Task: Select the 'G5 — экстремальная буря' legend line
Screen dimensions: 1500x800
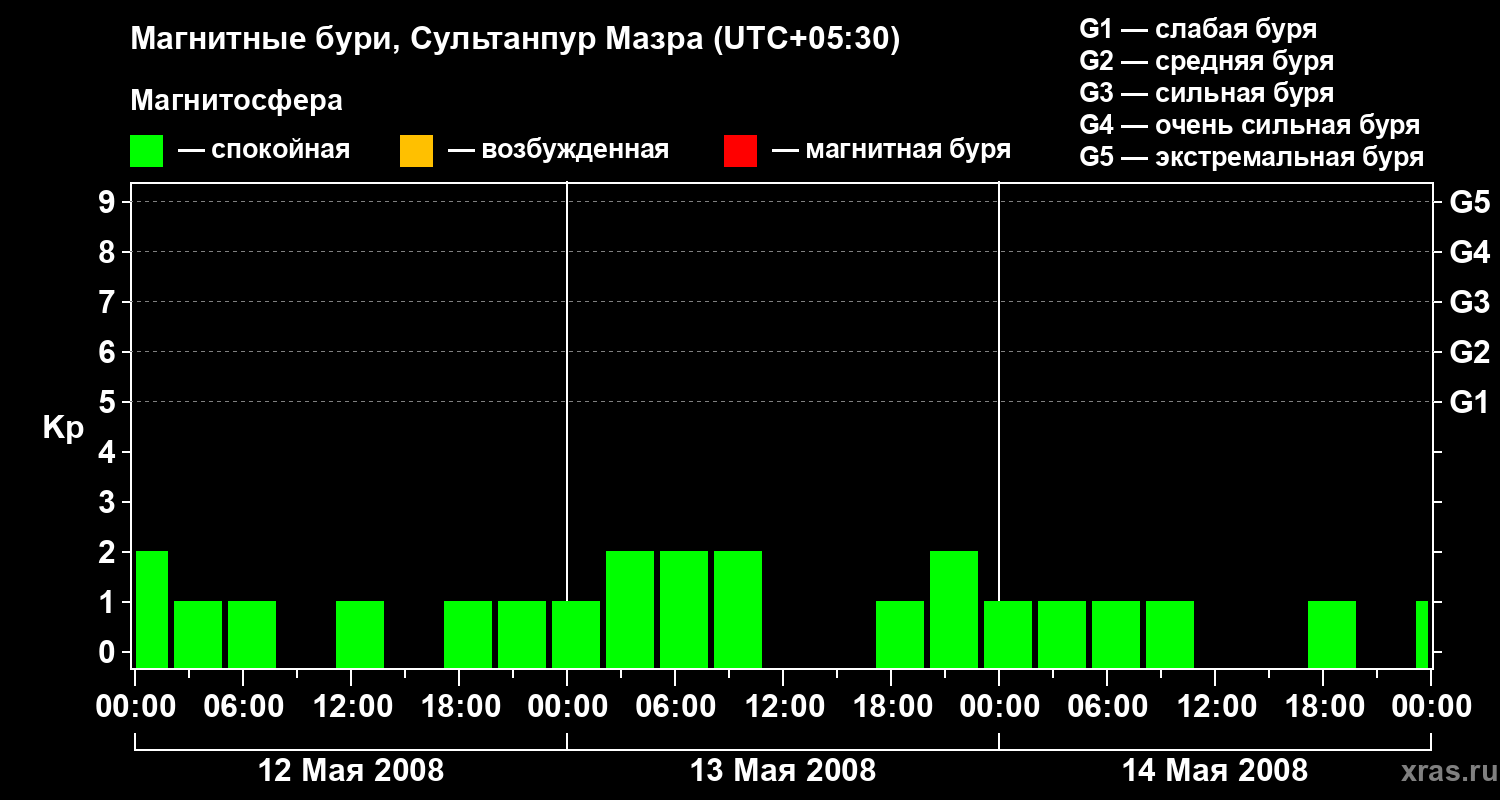Action: tap(1252, 157)
